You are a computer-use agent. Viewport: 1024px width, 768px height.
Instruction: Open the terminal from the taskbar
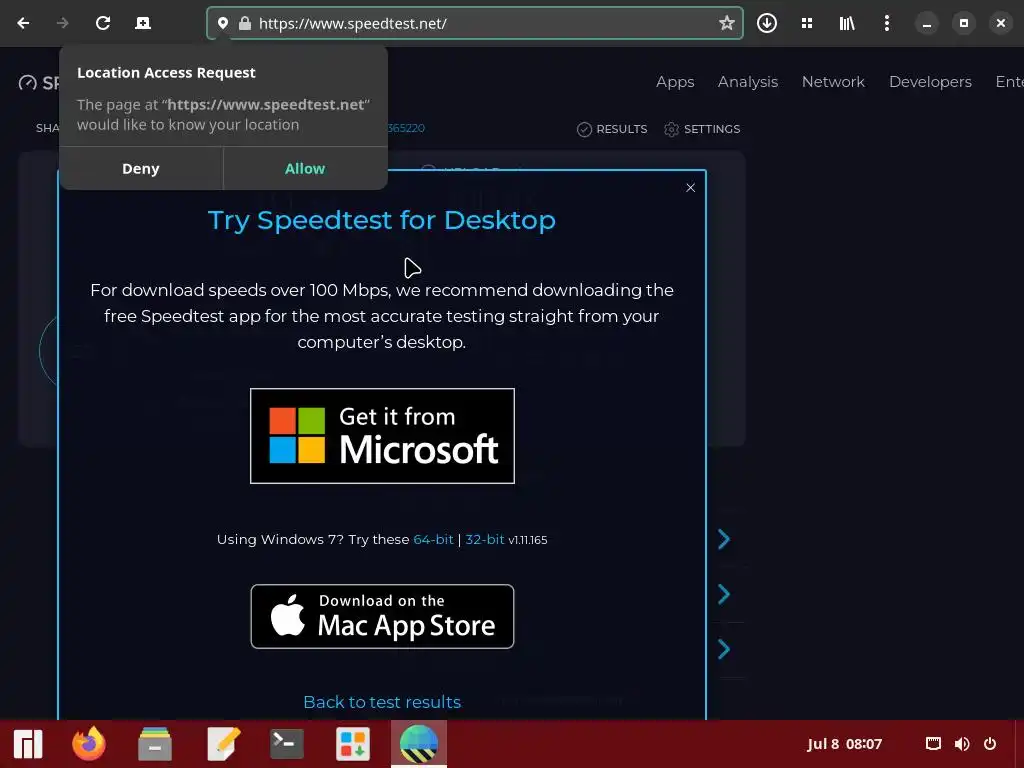[287, 744]
